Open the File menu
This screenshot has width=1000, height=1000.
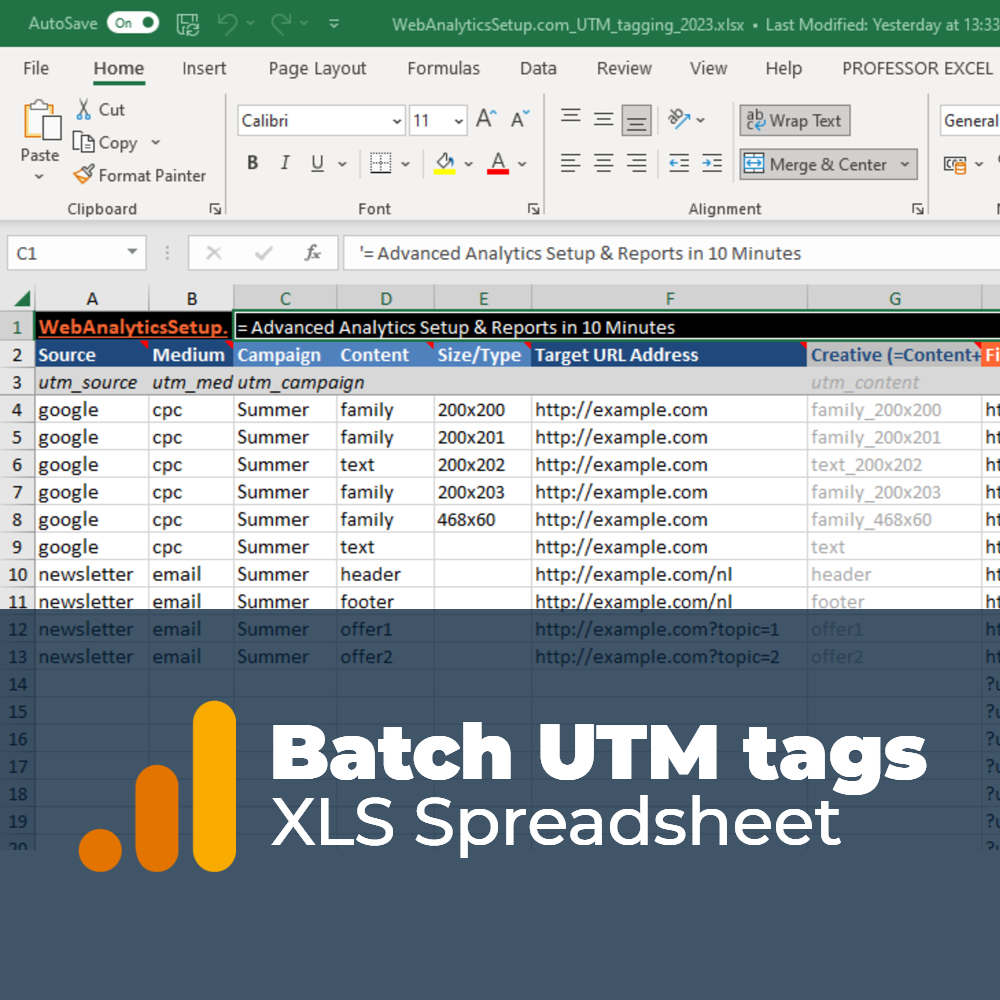[x=36, y=68]
